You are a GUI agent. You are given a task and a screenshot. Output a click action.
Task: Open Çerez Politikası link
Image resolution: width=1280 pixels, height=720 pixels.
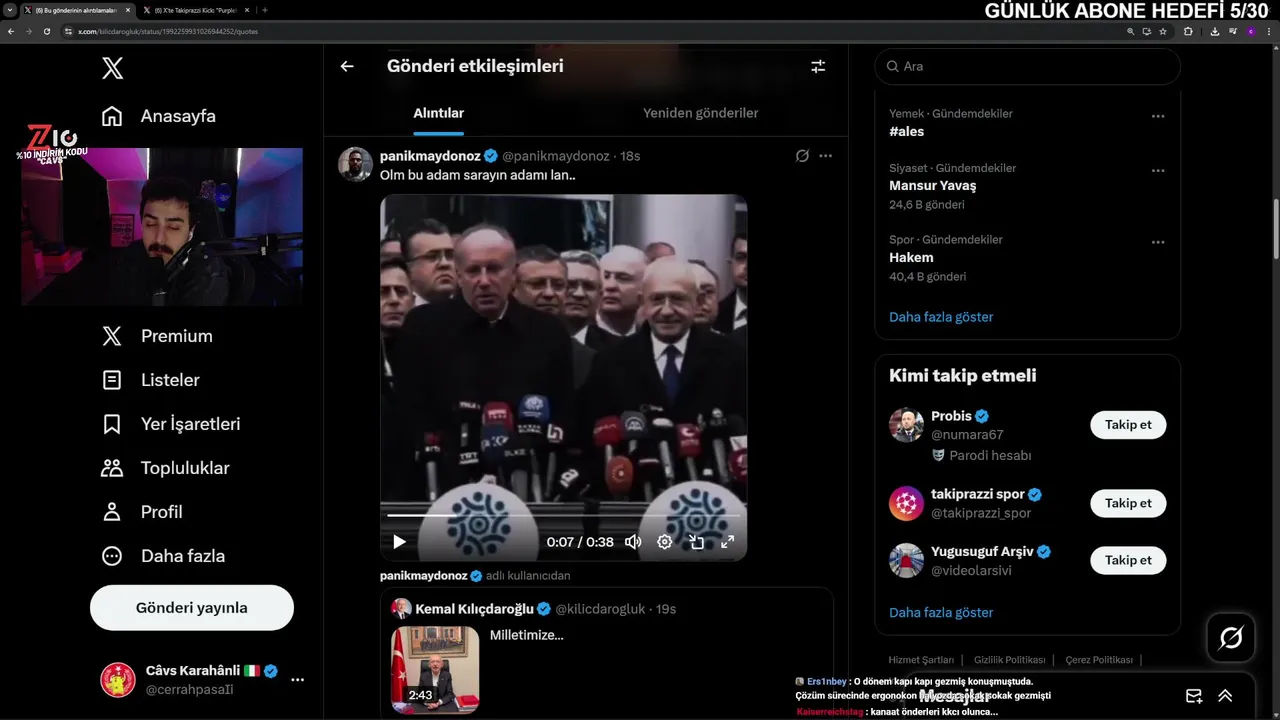point(1099,660)
